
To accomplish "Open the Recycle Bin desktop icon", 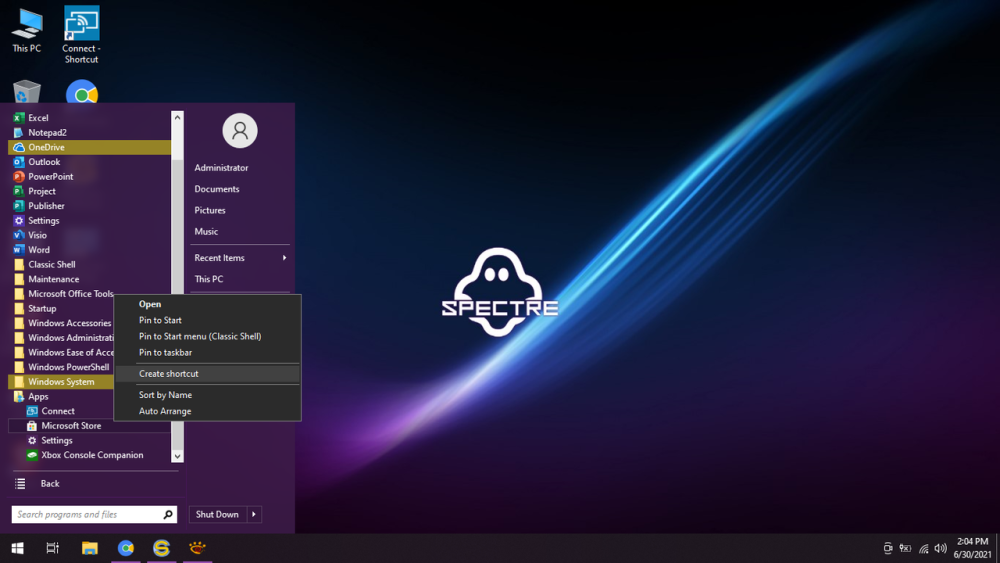I will 27,92.
